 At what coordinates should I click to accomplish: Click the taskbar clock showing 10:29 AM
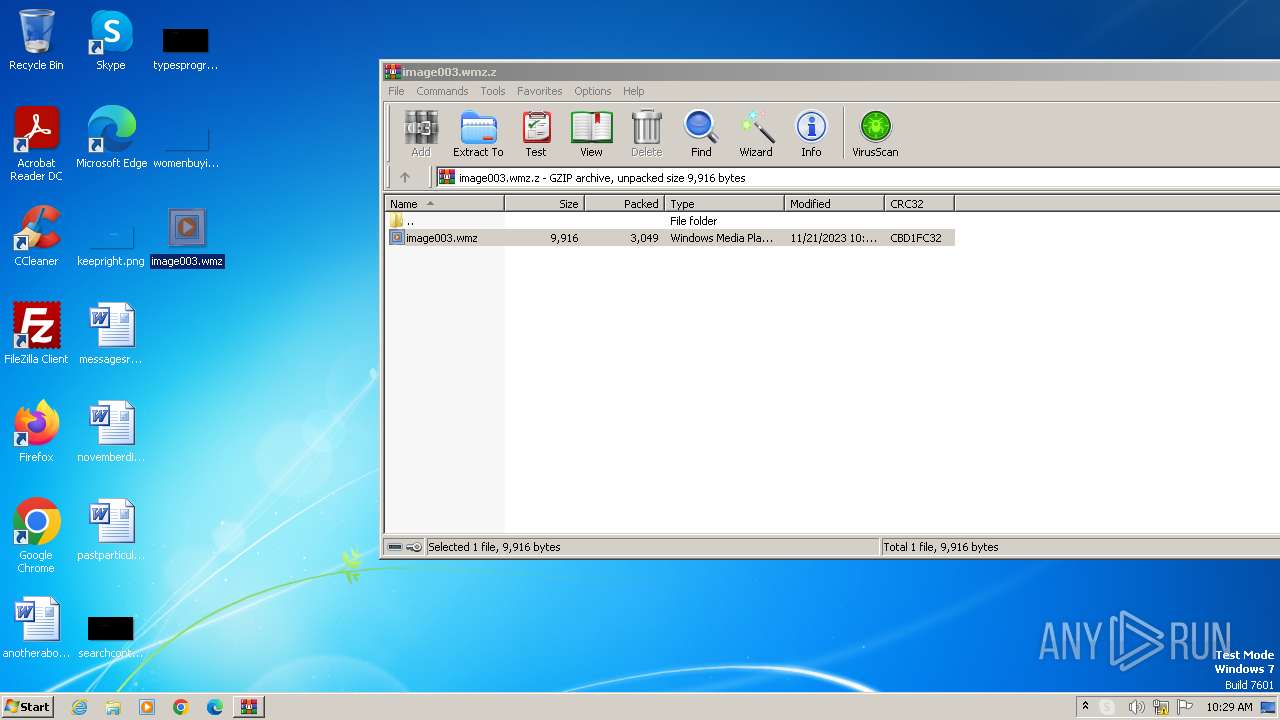[1229, 707]
